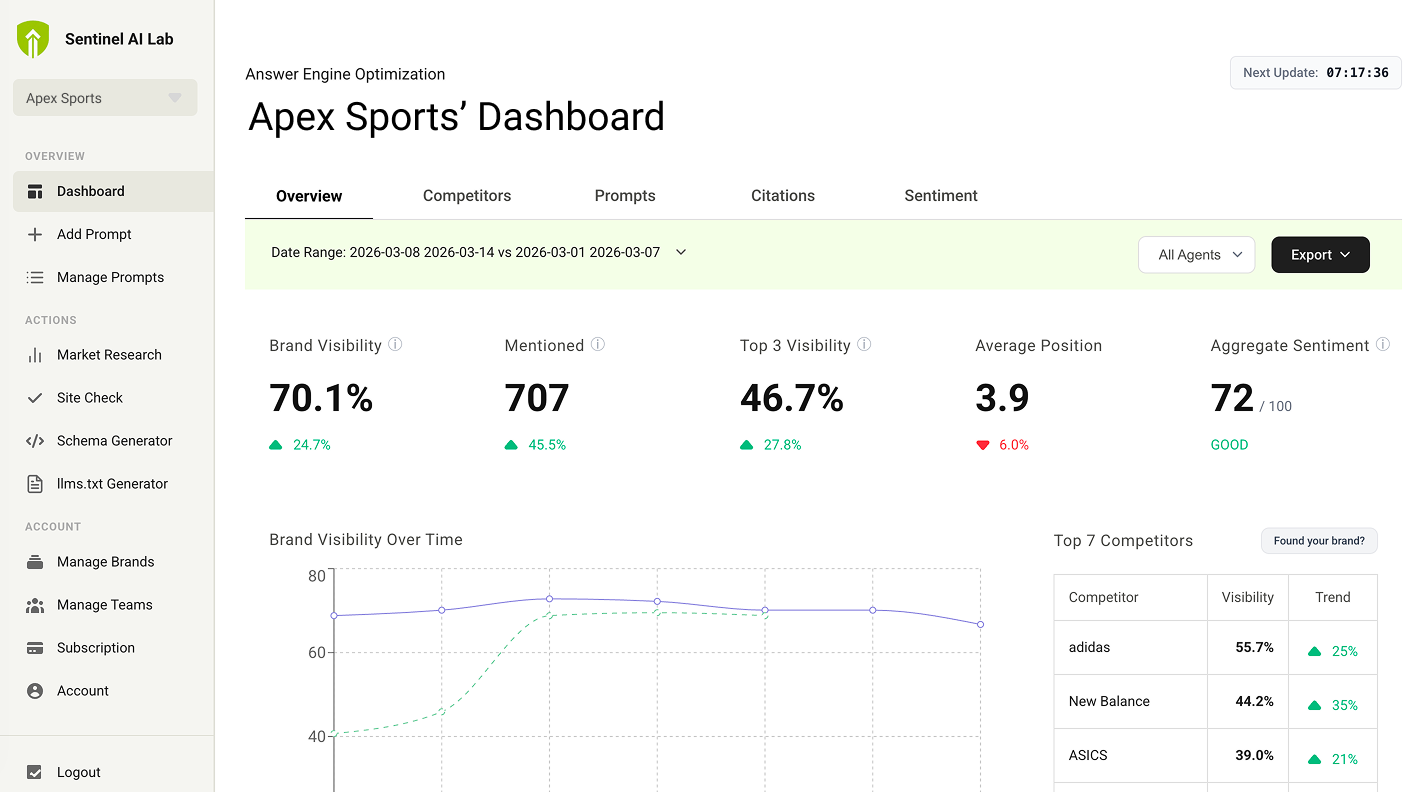Click the Trend column header
The height and width of the screenshot is (792, 1424).
pyautogui.click(x=1333, y=597)
